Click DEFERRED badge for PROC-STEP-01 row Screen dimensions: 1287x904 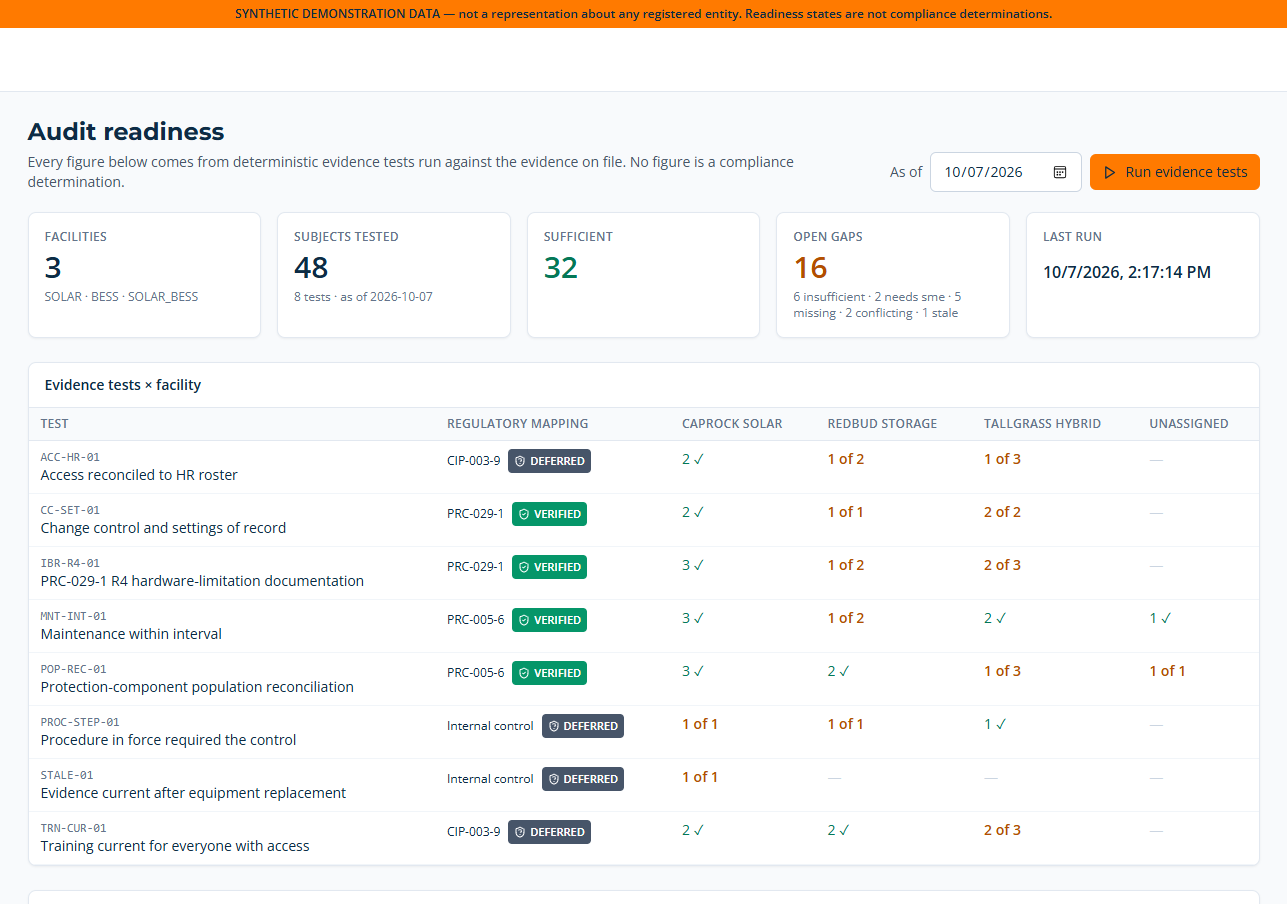coord(583,726)
